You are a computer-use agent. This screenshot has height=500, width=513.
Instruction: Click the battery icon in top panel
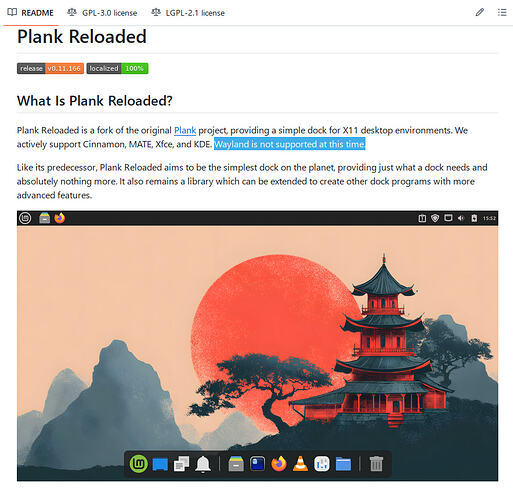click(474, 218)
